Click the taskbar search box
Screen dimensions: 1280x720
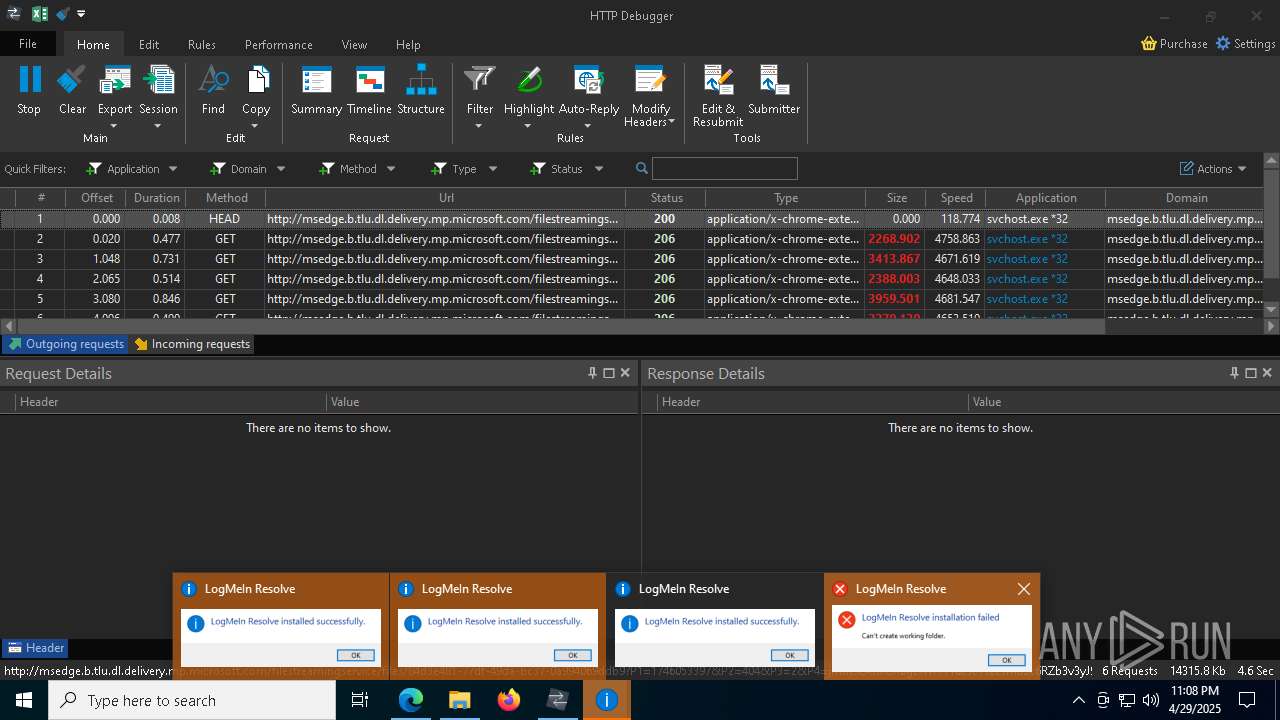tap(192, 700)
